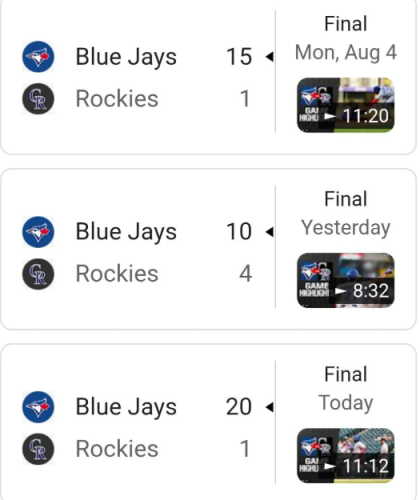Open Blue Jays name with score 15
The image size is (420, 500).
[x=126, y=57]
